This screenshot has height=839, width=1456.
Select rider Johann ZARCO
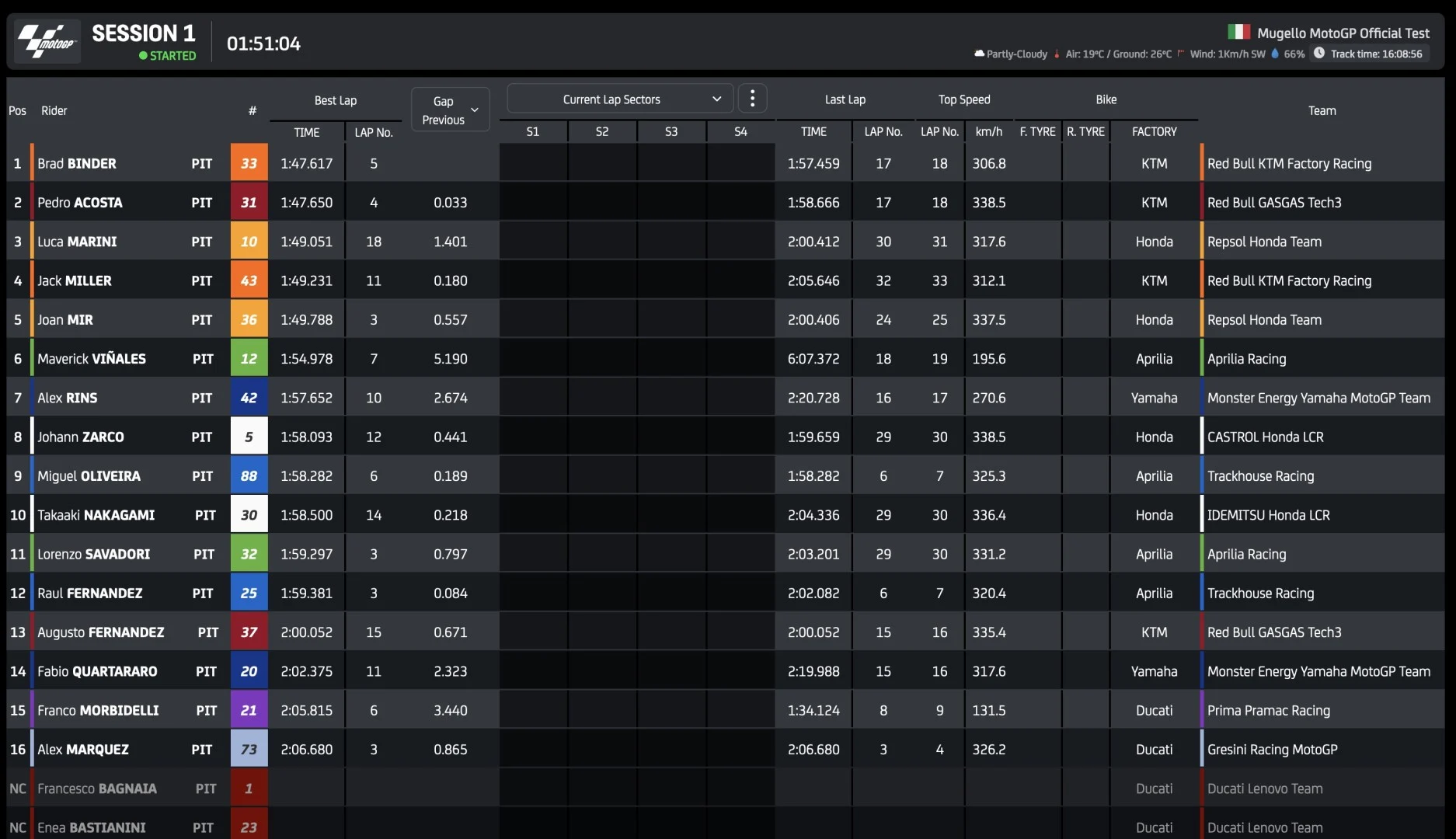coord(81,437)
